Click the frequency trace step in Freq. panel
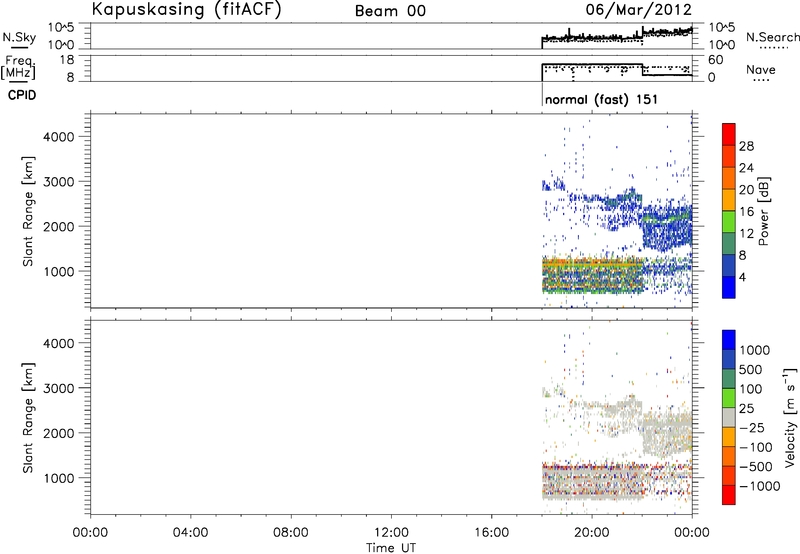This screenshot has width=800, height=554. [642, 70]
